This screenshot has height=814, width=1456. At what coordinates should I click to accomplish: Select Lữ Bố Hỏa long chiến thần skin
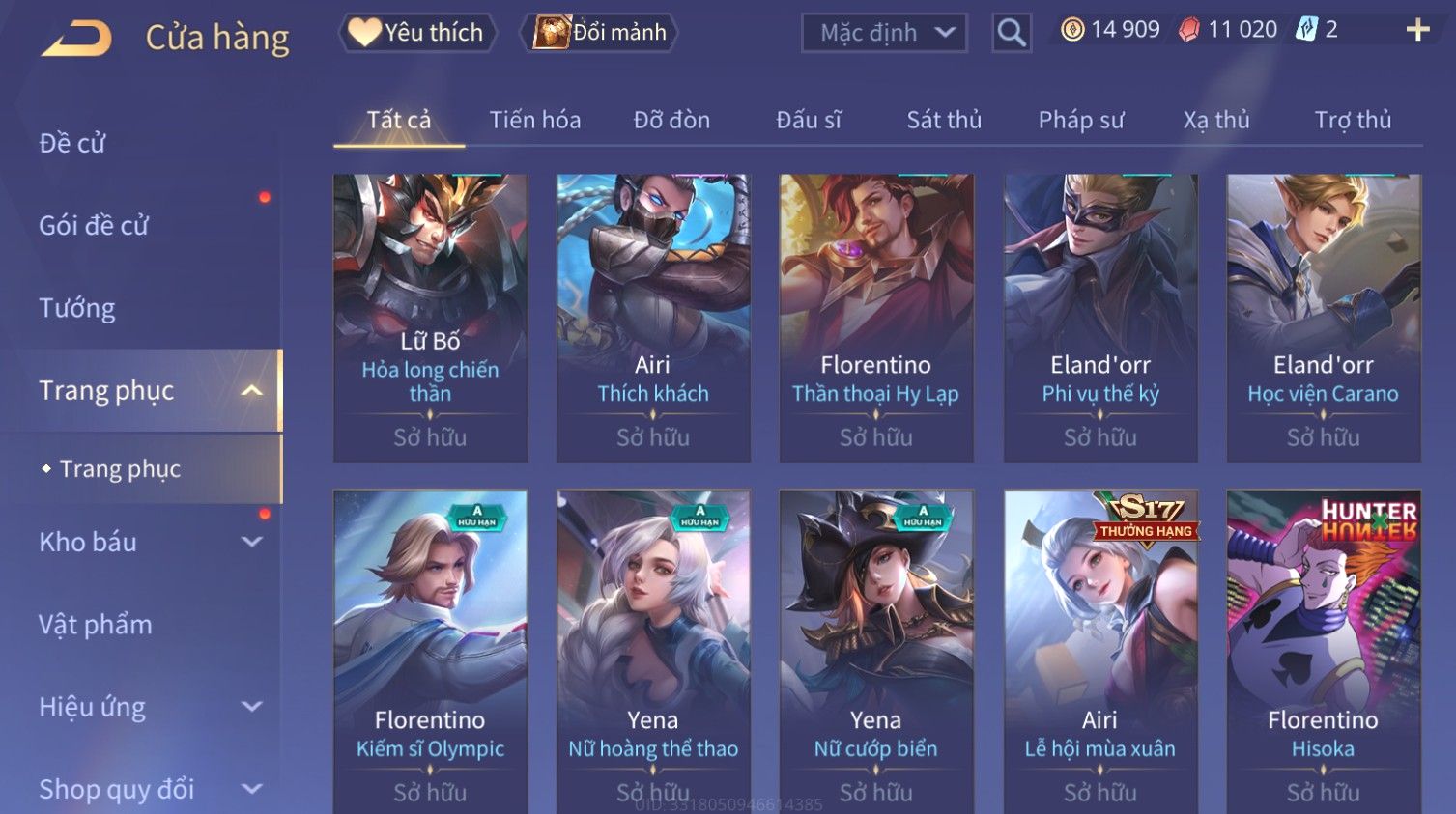[430, 318]
